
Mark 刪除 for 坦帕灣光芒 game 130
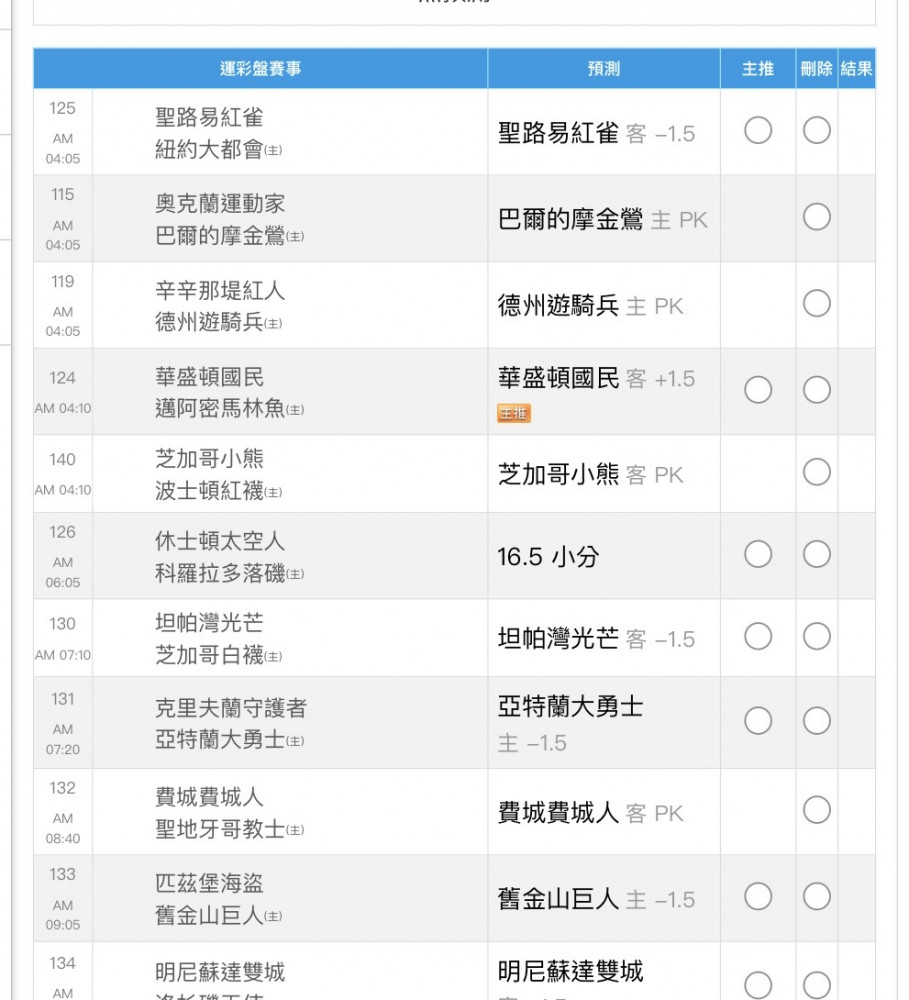817,636
